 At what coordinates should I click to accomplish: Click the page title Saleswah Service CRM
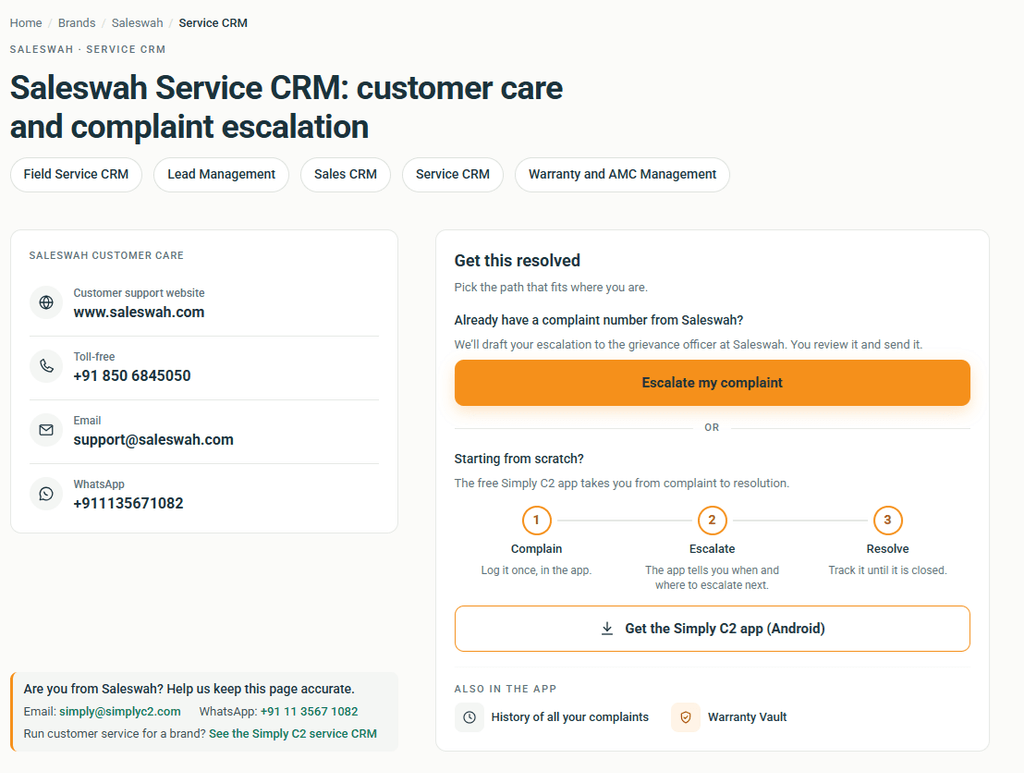286,107
